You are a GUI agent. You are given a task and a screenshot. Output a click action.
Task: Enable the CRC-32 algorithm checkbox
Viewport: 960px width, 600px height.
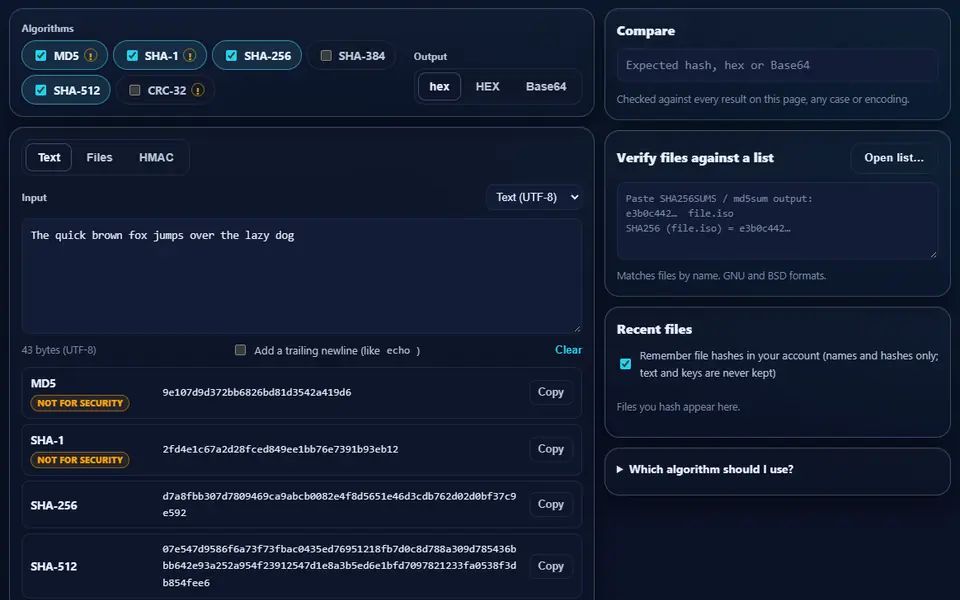coord(135,90)
